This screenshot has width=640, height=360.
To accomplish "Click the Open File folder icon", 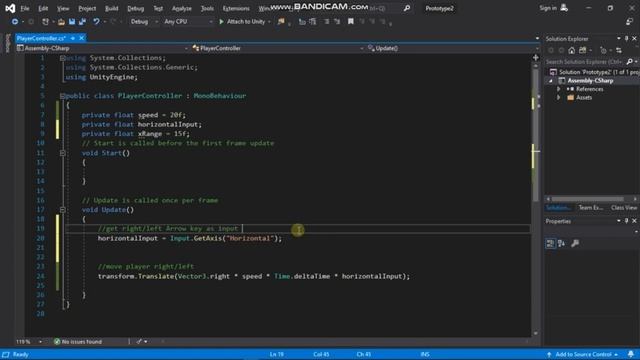I will [x=61, y=22].
